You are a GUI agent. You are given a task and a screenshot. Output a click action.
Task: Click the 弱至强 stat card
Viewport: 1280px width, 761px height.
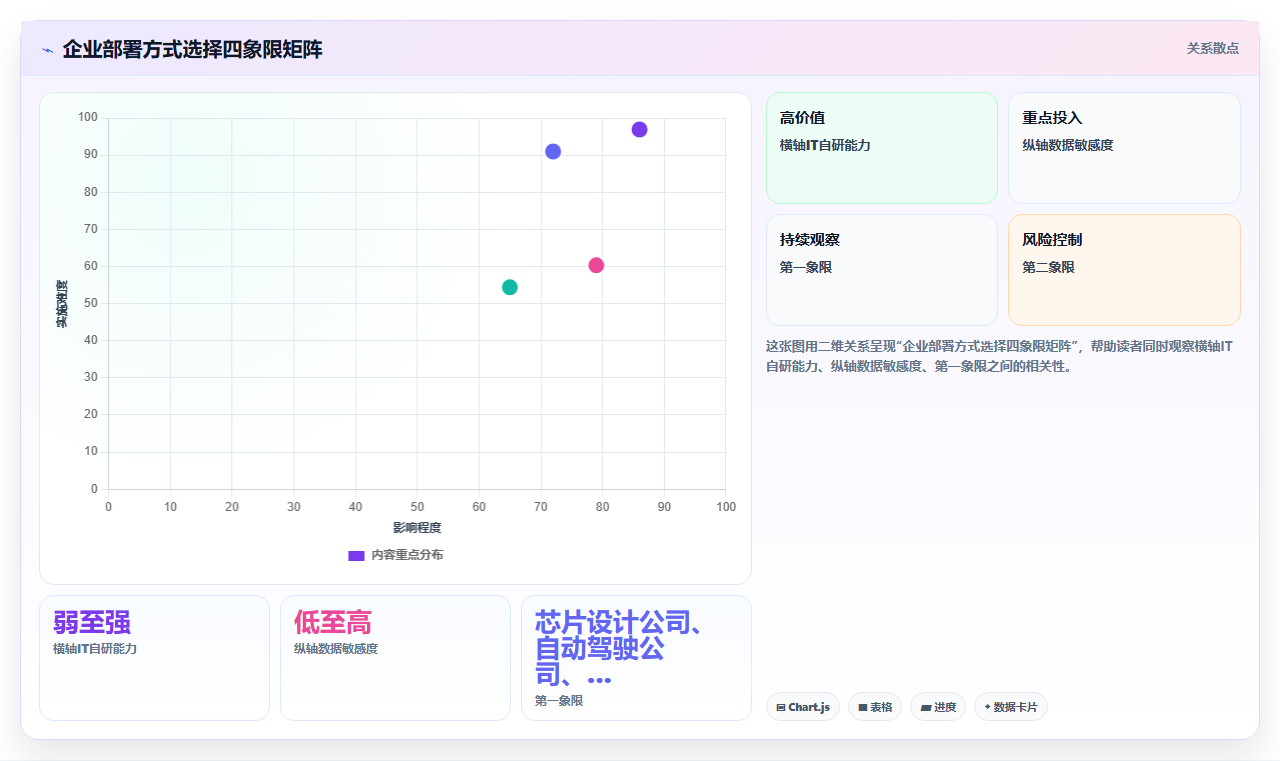coord(154,658)
